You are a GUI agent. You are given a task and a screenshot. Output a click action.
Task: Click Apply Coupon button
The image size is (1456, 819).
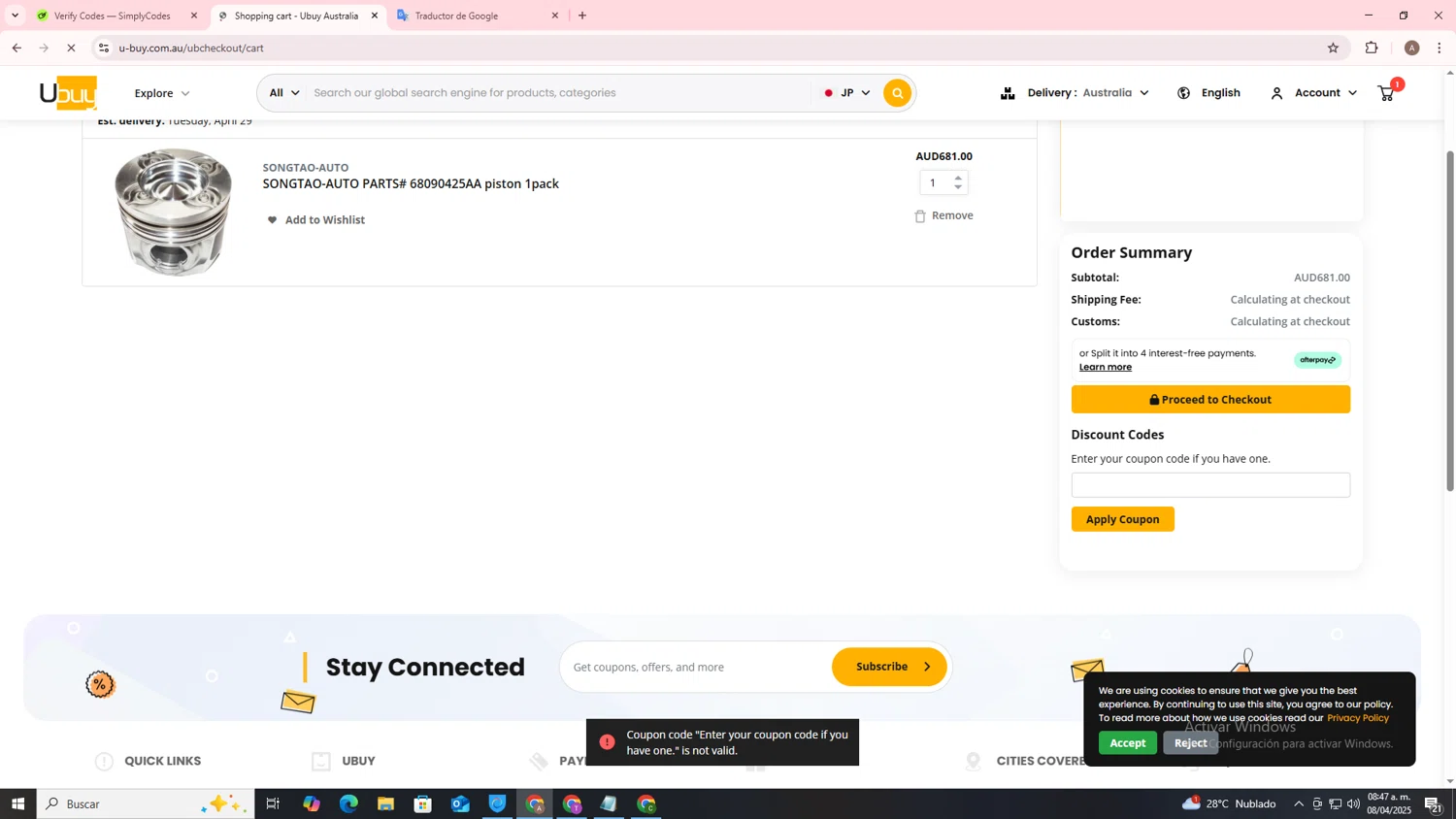point(1122,519)
